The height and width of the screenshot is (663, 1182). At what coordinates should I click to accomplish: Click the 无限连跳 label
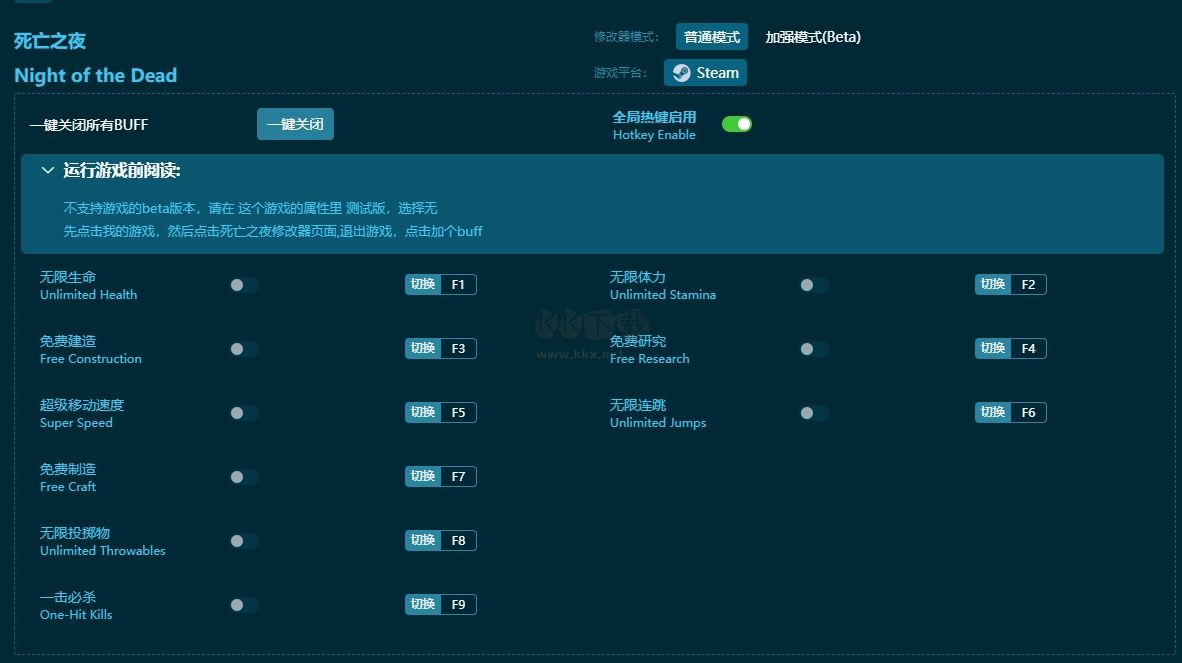click(638, 405)
